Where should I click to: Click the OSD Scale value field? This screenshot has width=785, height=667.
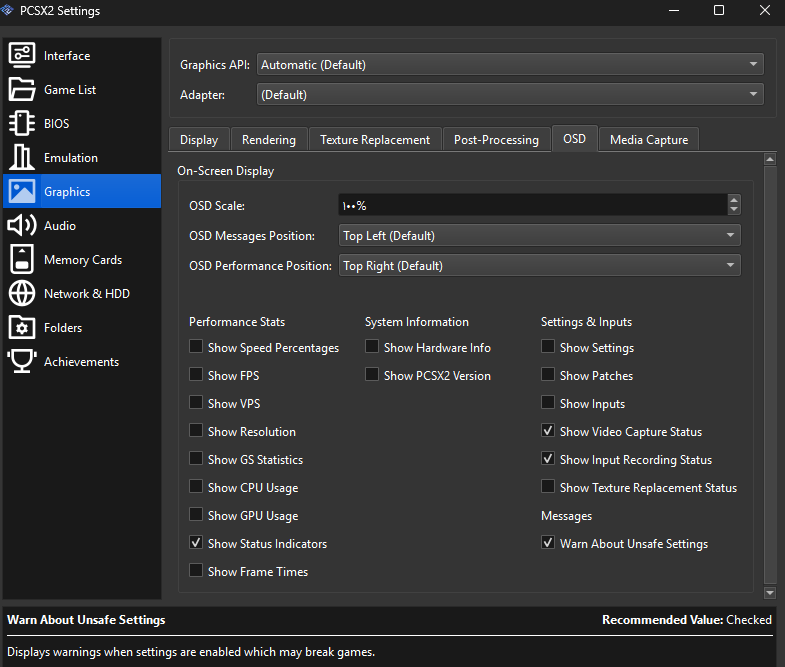(533, 205)
